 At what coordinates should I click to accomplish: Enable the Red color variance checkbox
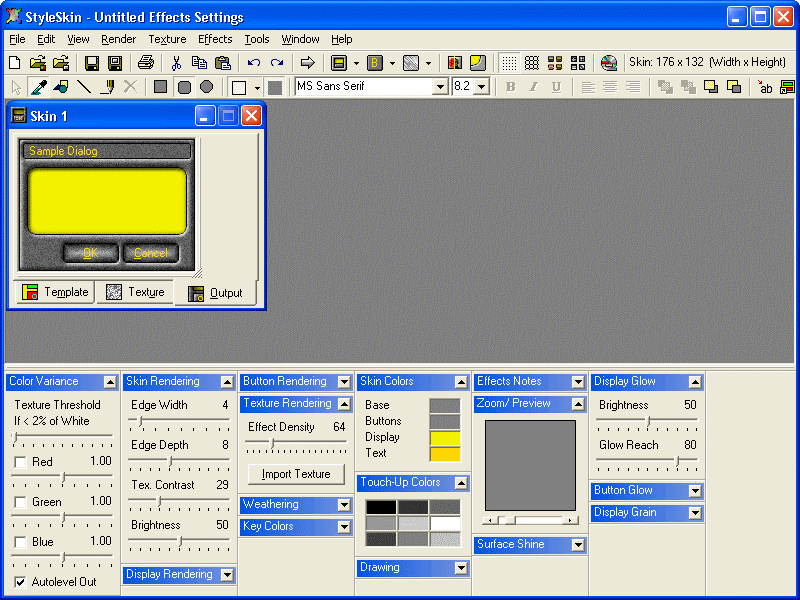pyautogui.click(x=20, y=462)
